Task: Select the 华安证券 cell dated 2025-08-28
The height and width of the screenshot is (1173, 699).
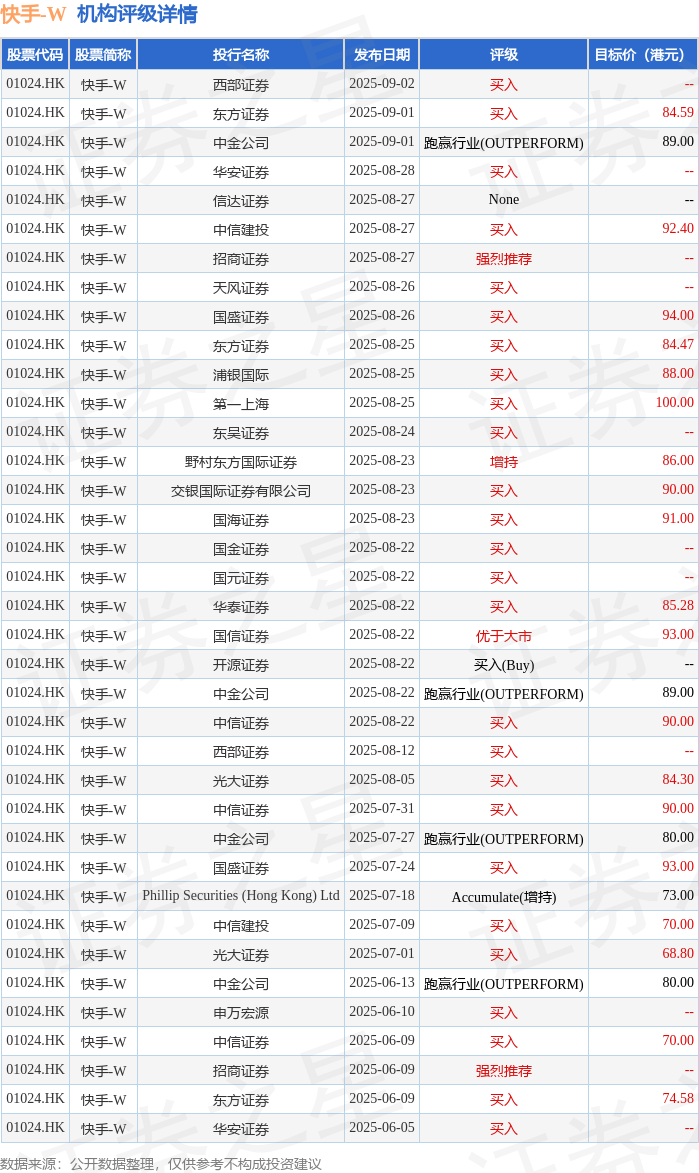Action: coord(241,171)
